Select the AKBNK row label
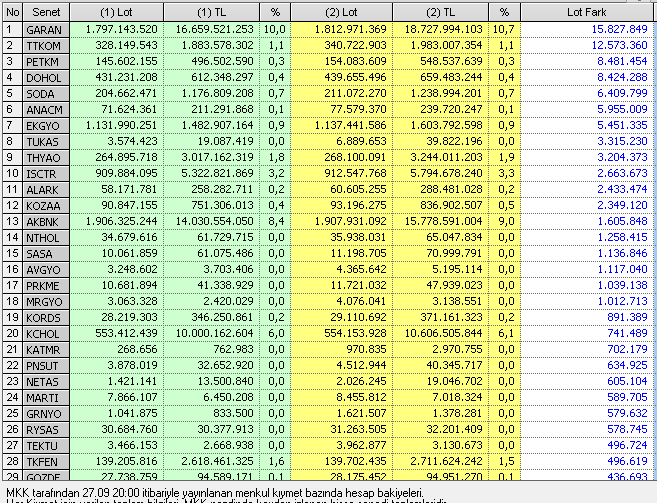This screenshot has height=503, width=657. coord(46,222)
